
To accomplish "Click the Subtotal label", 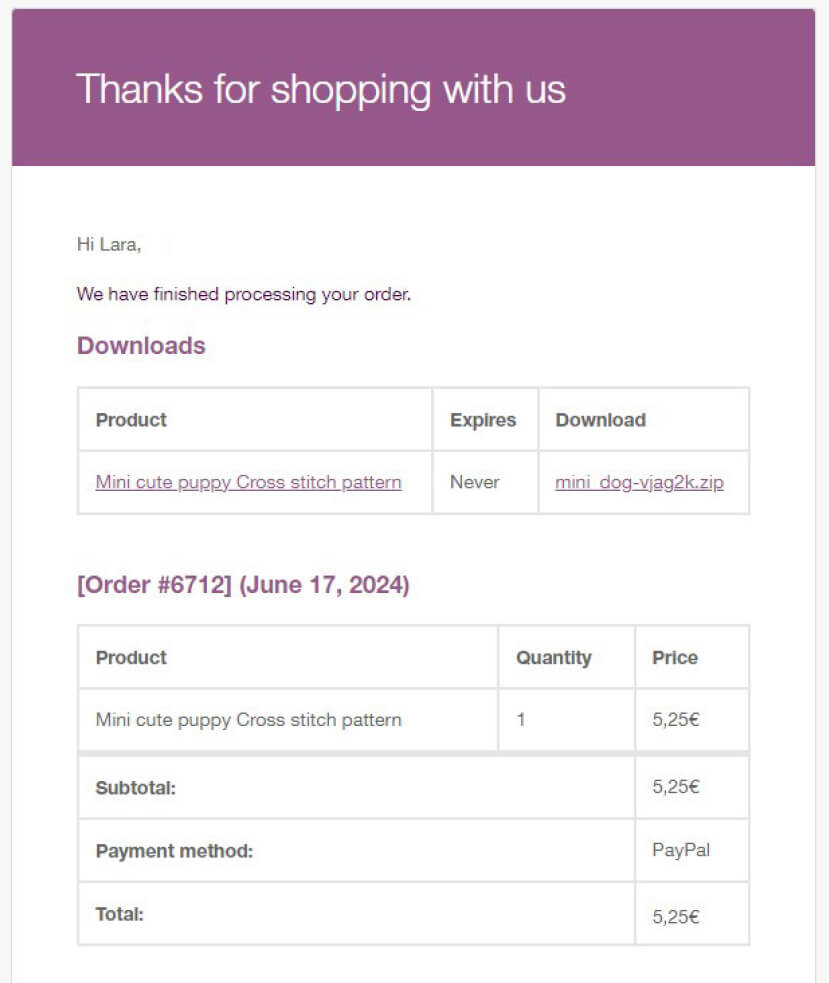I will point(135,788).
